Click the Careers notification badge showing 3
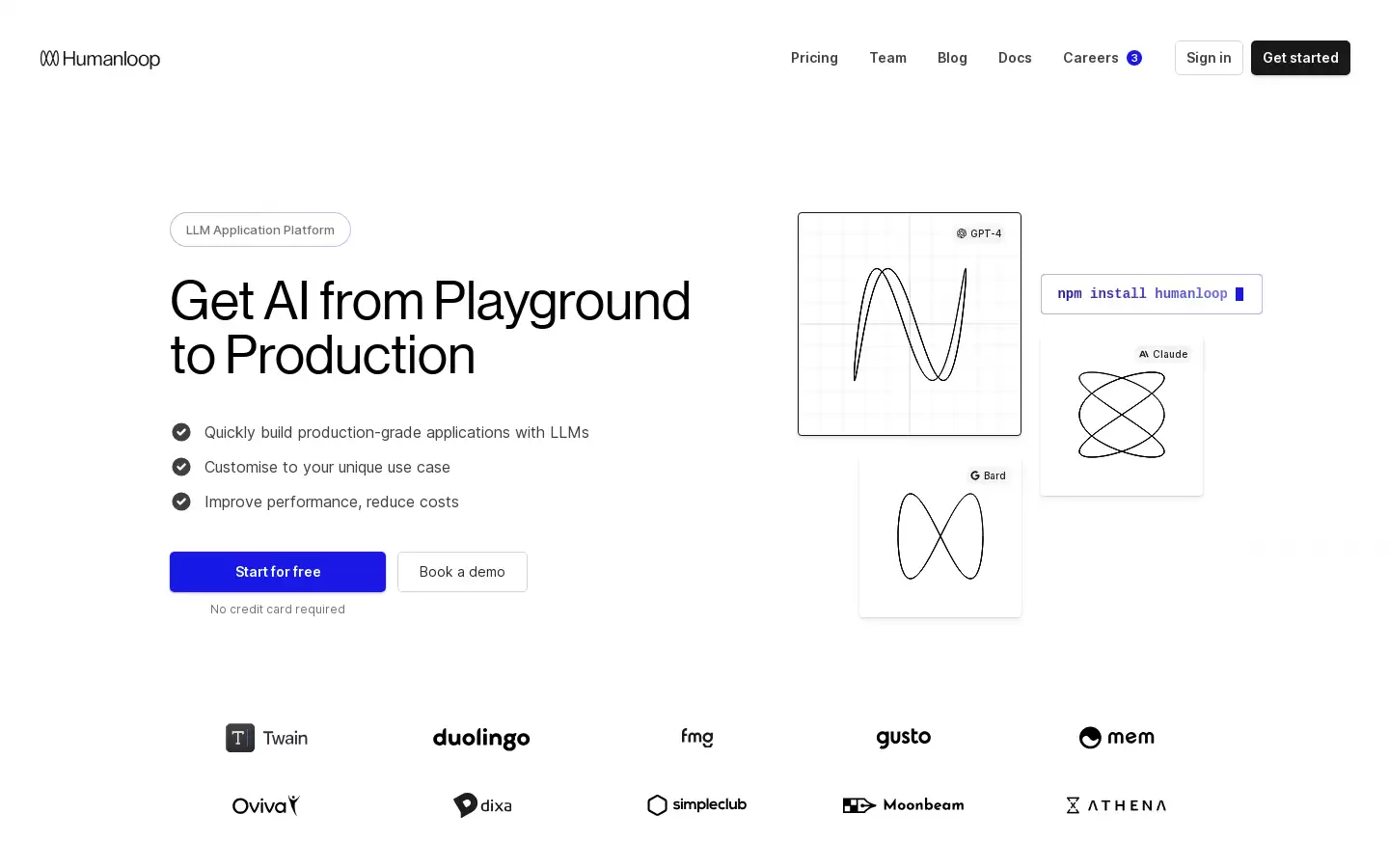This screenshot has height=868, width=1389. click(x=1134, y=58)
